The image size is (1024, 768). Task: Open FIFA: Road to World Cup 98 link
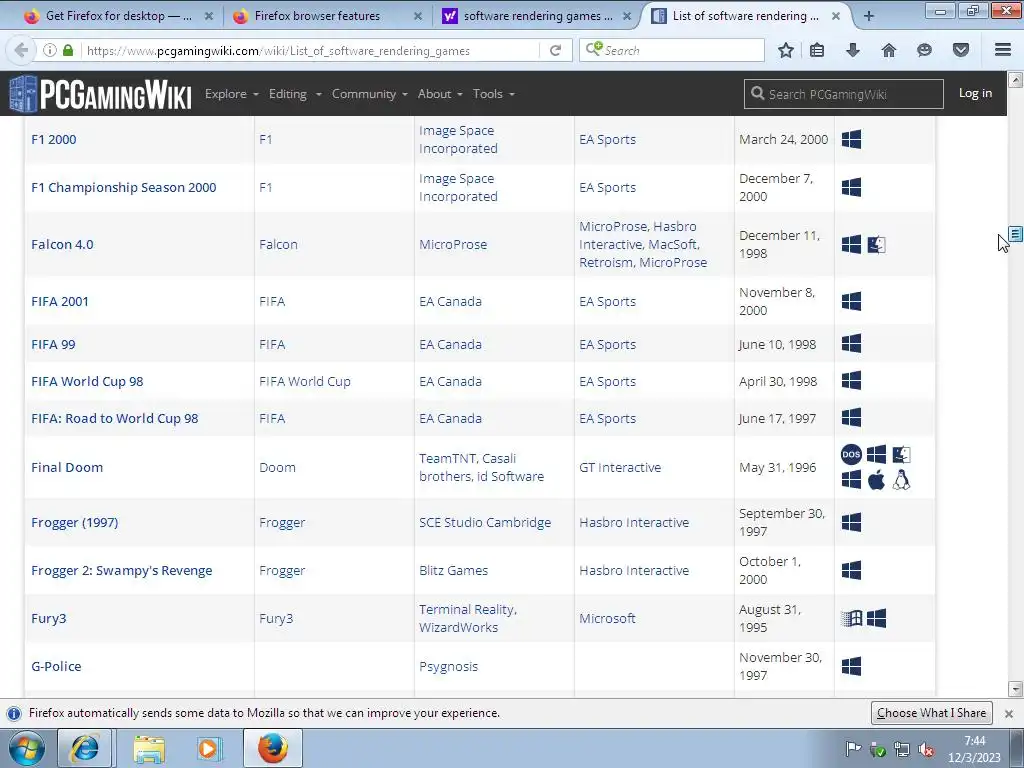[x=114, y=419]
